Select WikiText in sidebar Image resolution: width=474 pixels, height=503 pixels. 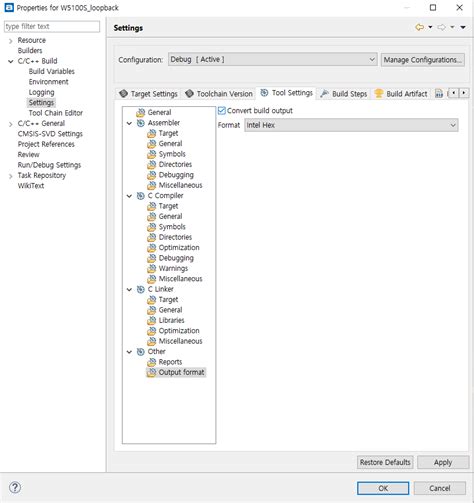point(31,186)
